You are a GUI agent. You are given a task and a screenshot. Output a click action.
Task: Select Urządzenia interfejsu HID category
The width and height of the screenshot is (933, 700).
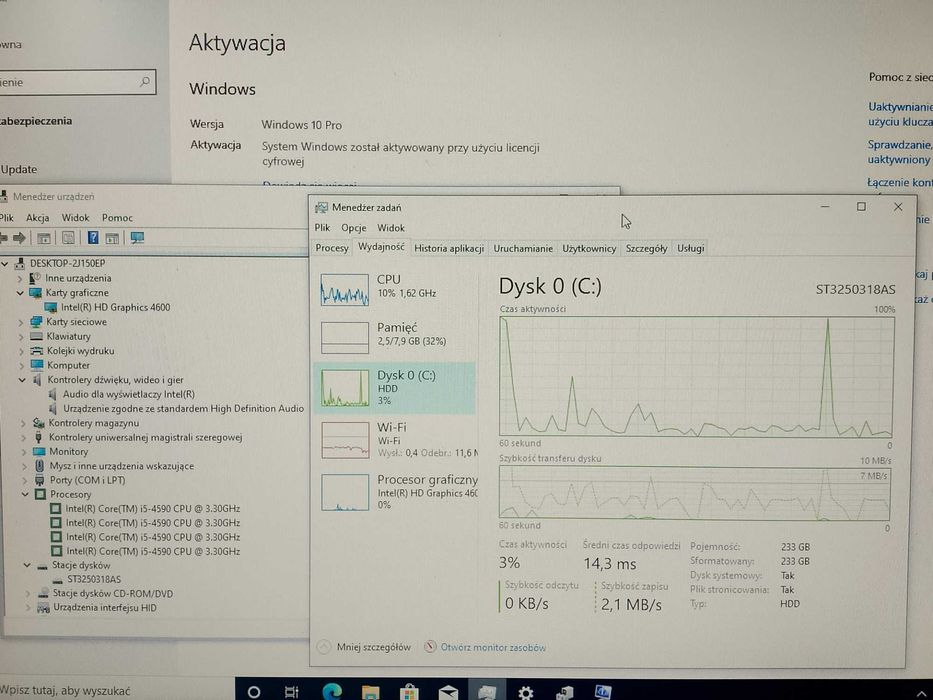point(105,608)
